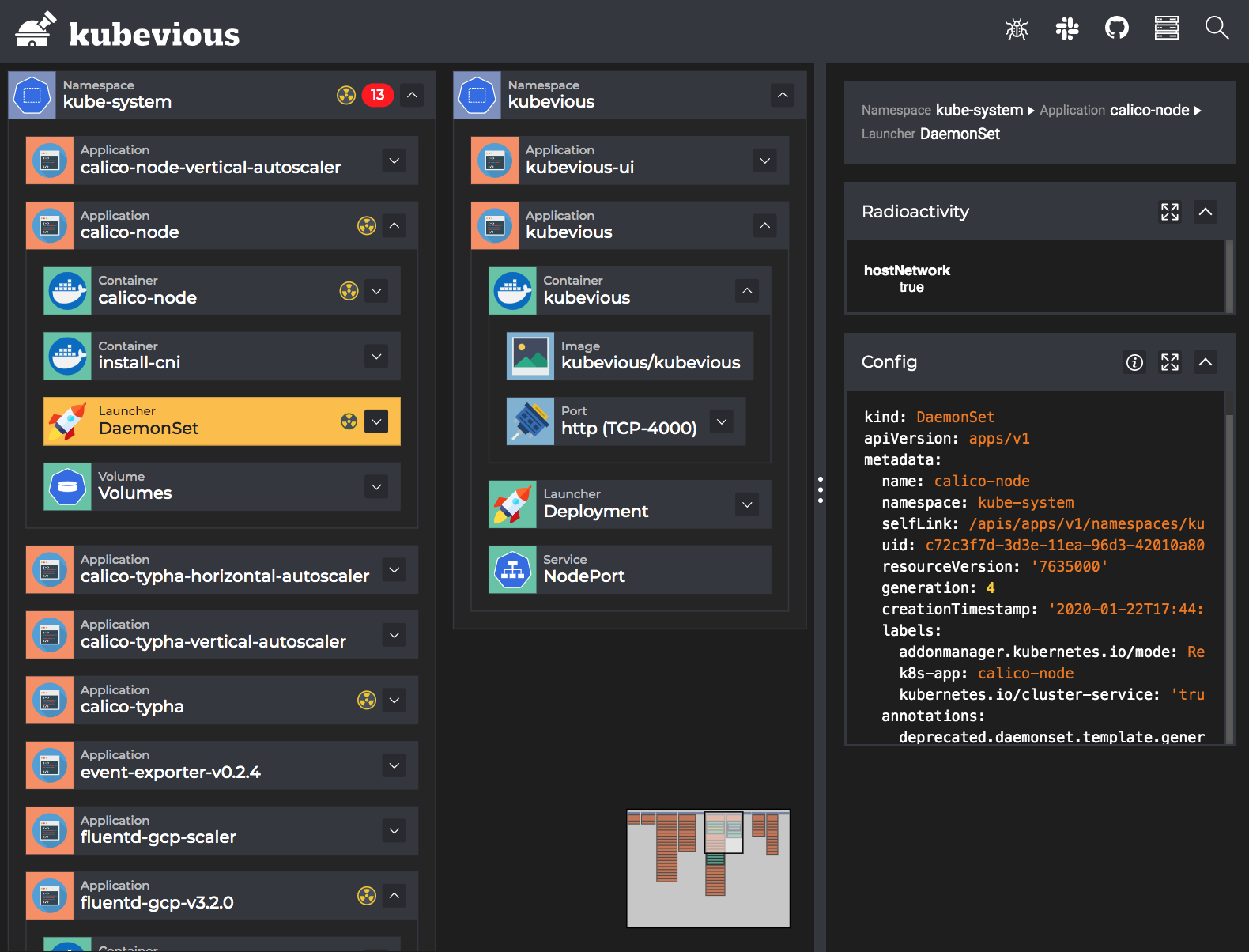1249x952 pixels.
Task: Expand fluentd-gcp-scaler application
Action: 394,831
